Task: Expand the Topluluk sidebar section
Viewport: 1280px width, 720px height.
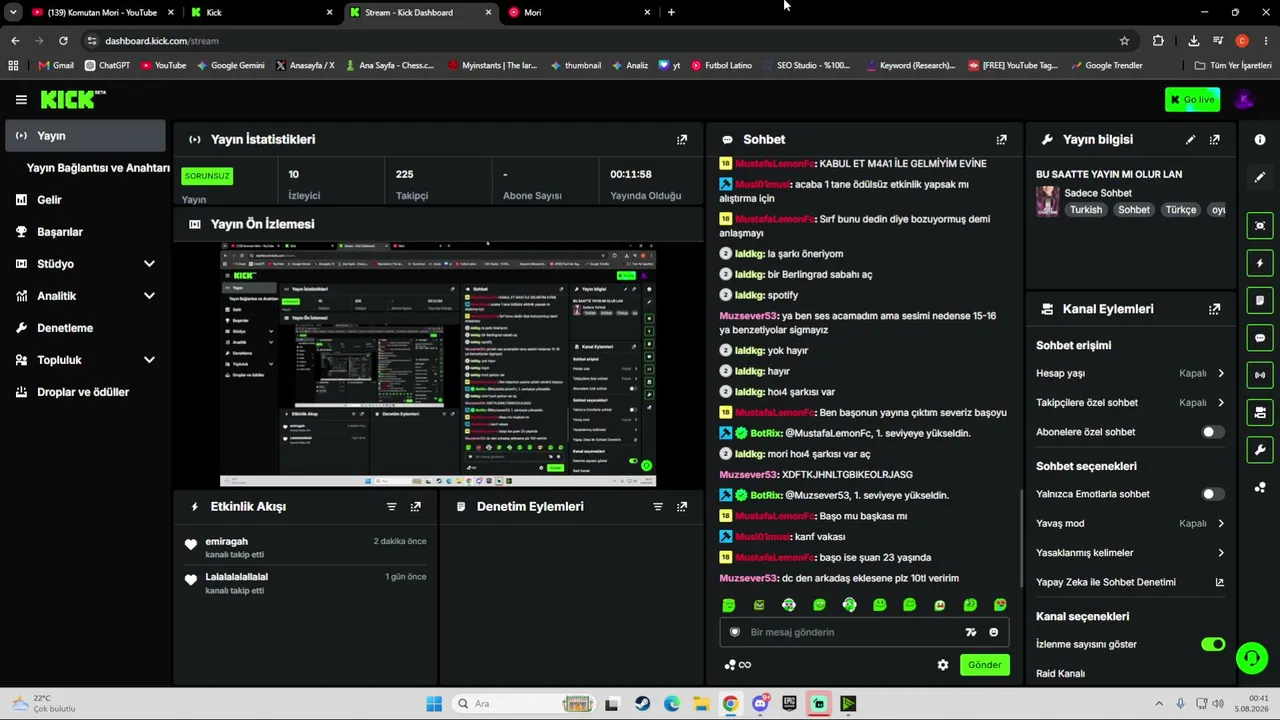Action: click(149, 360)
